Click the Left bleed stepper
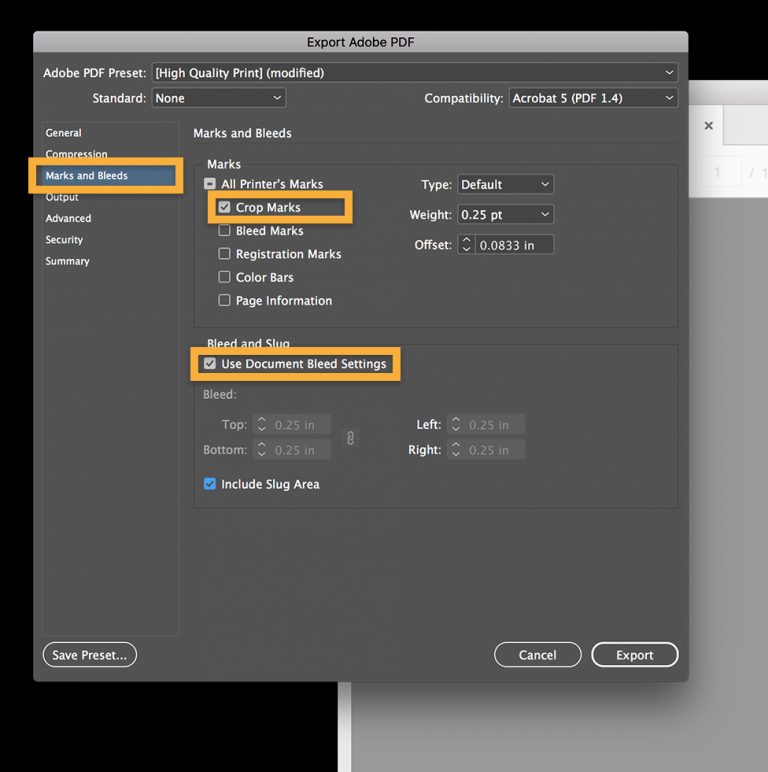768x772 pixels. pos(455,424)
